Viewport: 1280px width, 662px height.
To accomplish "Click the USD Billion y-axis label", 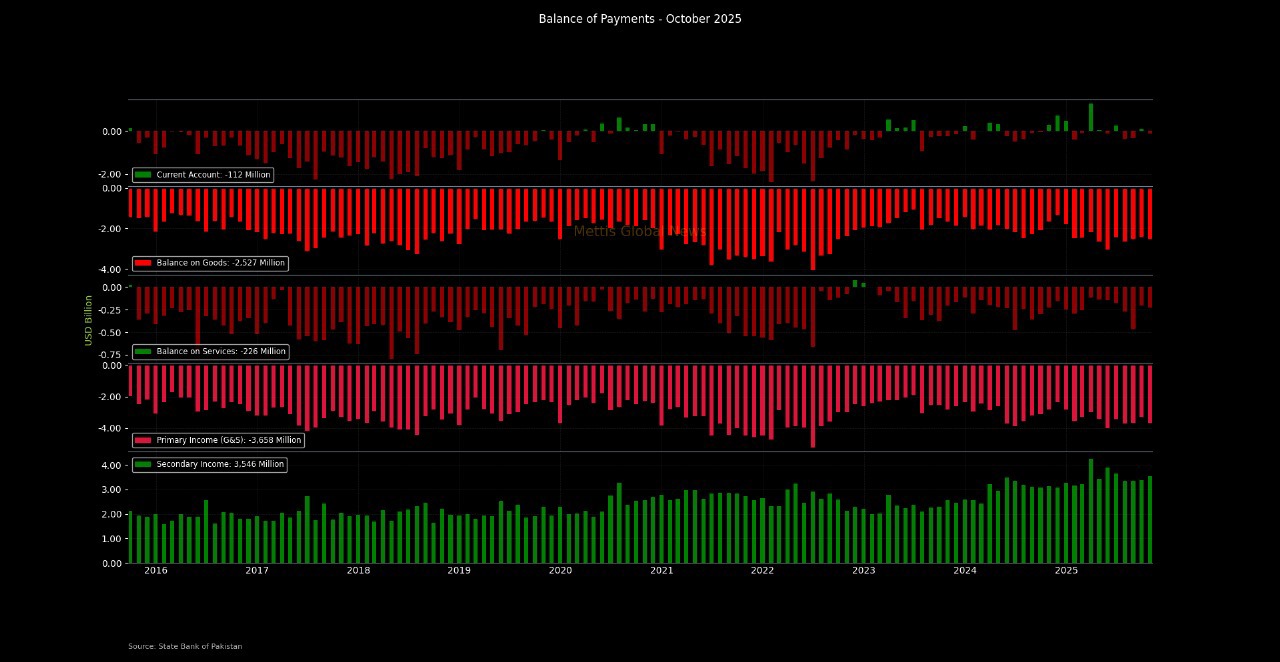I will pos(89,320).
